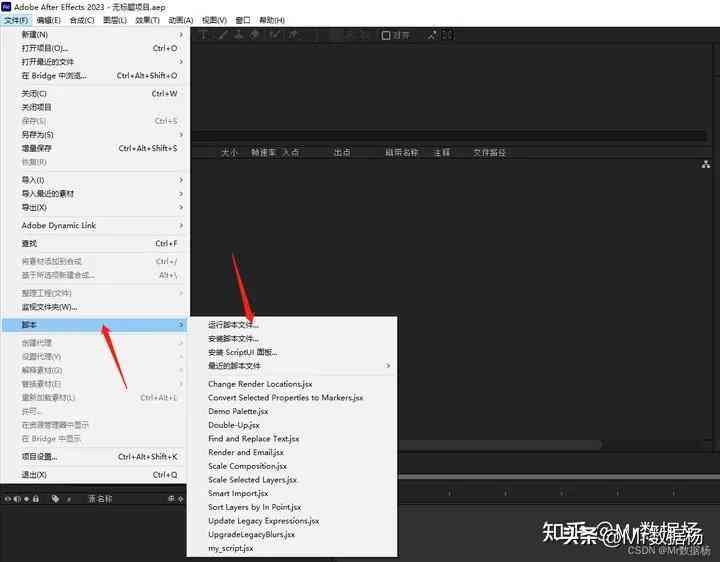The height and width of the screenshot is (562, 720).
Task: Choose 打开项目(O)... from File menu
Action: pos(95,48)
